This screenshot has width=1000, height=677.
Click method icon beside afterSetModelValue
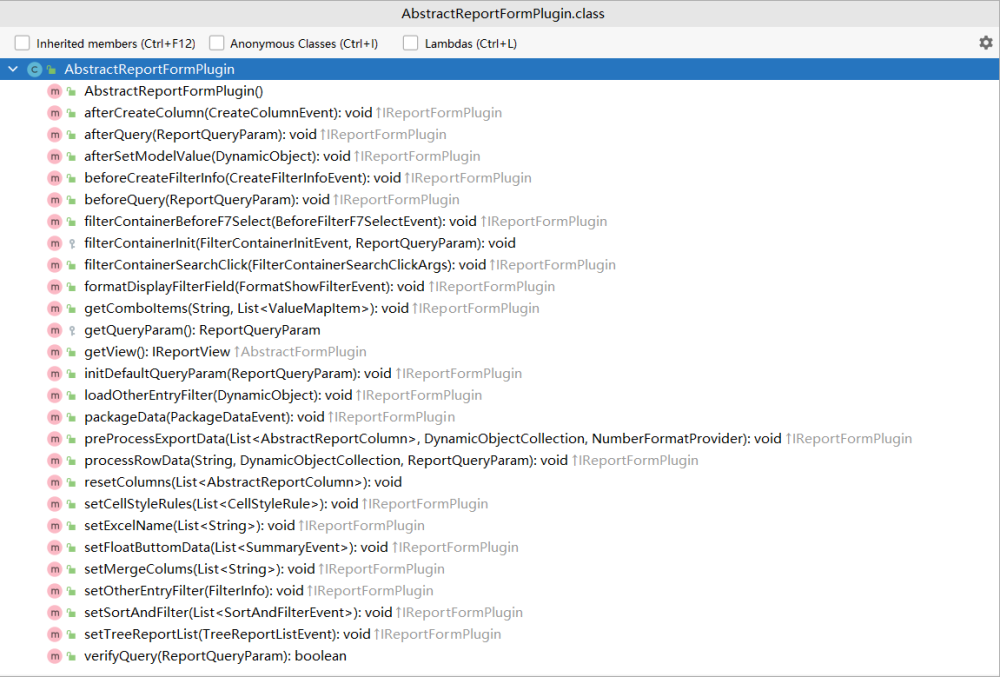[55, 156]
